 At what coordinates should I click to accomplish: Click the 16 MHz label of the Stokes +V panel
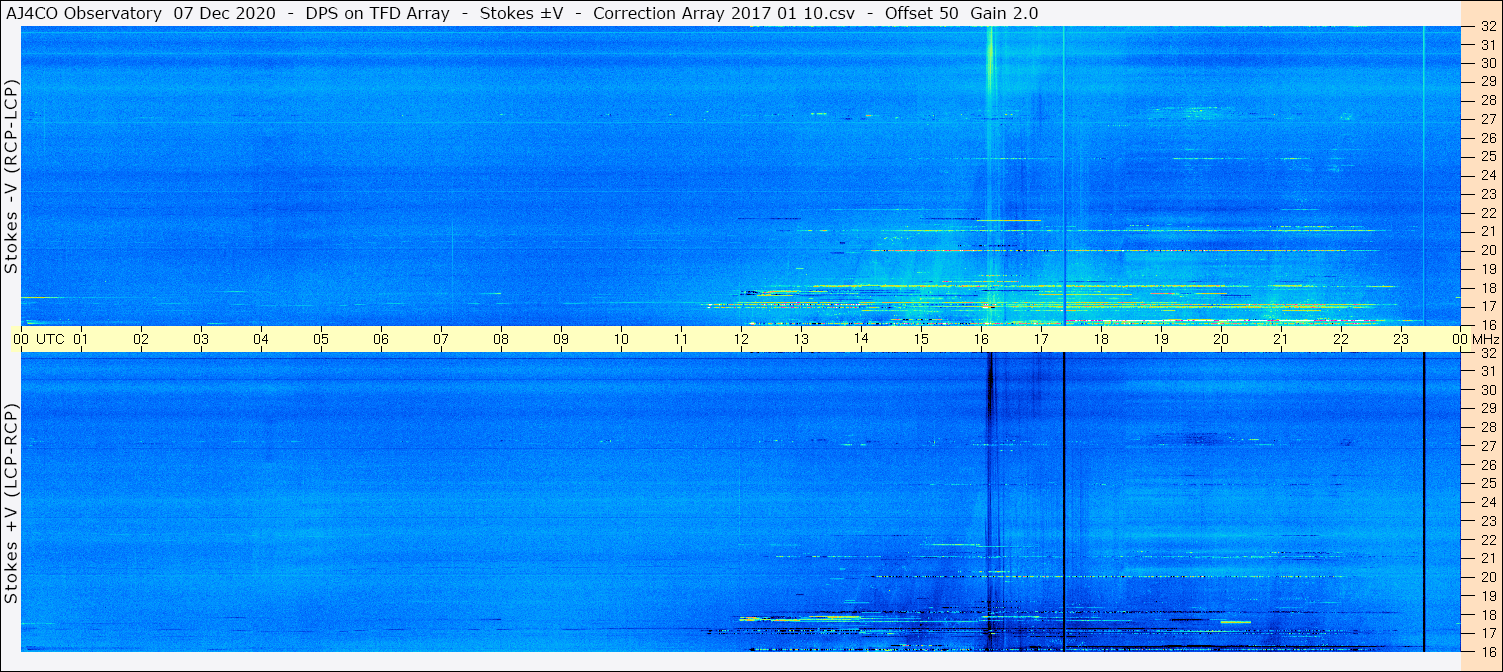point(1487,651)
